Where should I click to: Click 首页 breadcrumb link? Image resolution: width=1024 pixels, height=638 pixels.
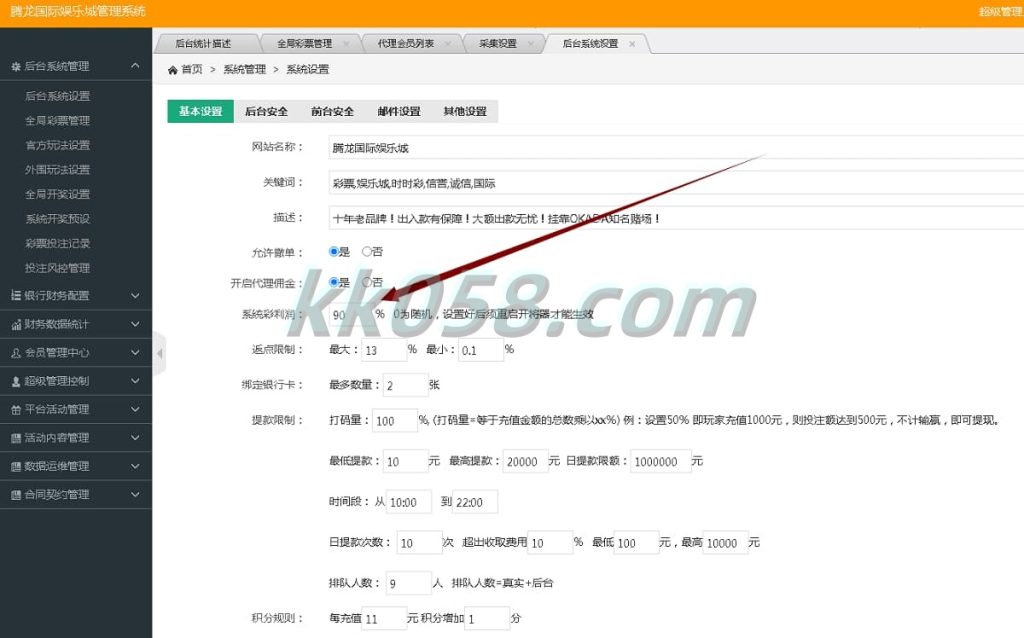tap(192, 69)
